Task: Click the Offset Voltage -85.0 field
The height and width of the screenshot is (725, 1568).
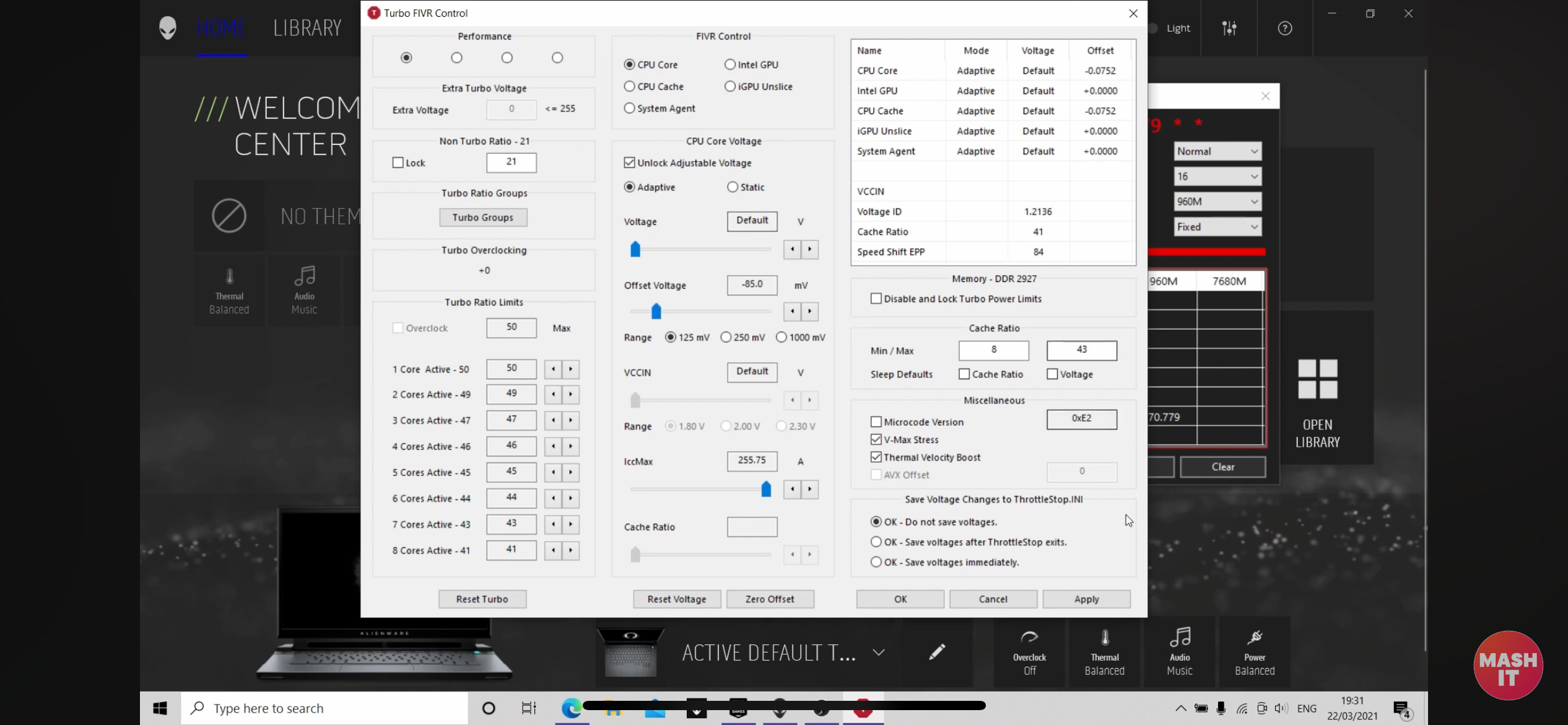Action: tap(752, 284)
